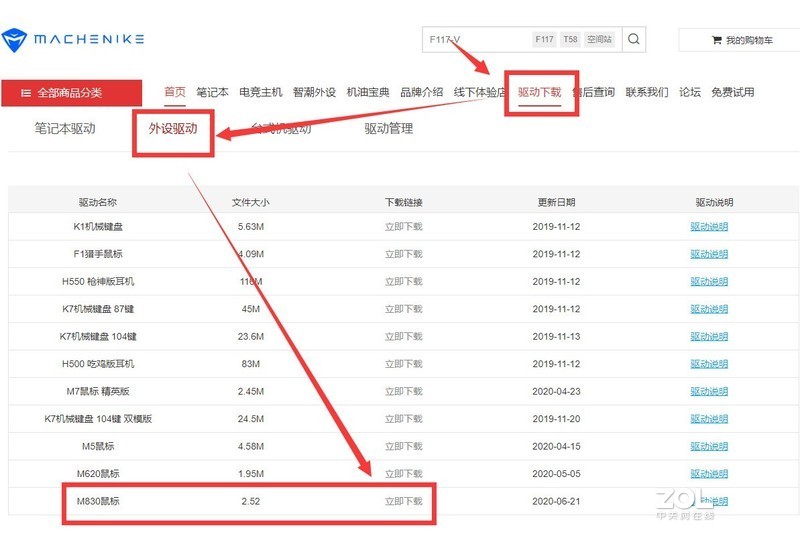
Task: Click the 2020-04-23 update date cell
Action: coord(556,391)
